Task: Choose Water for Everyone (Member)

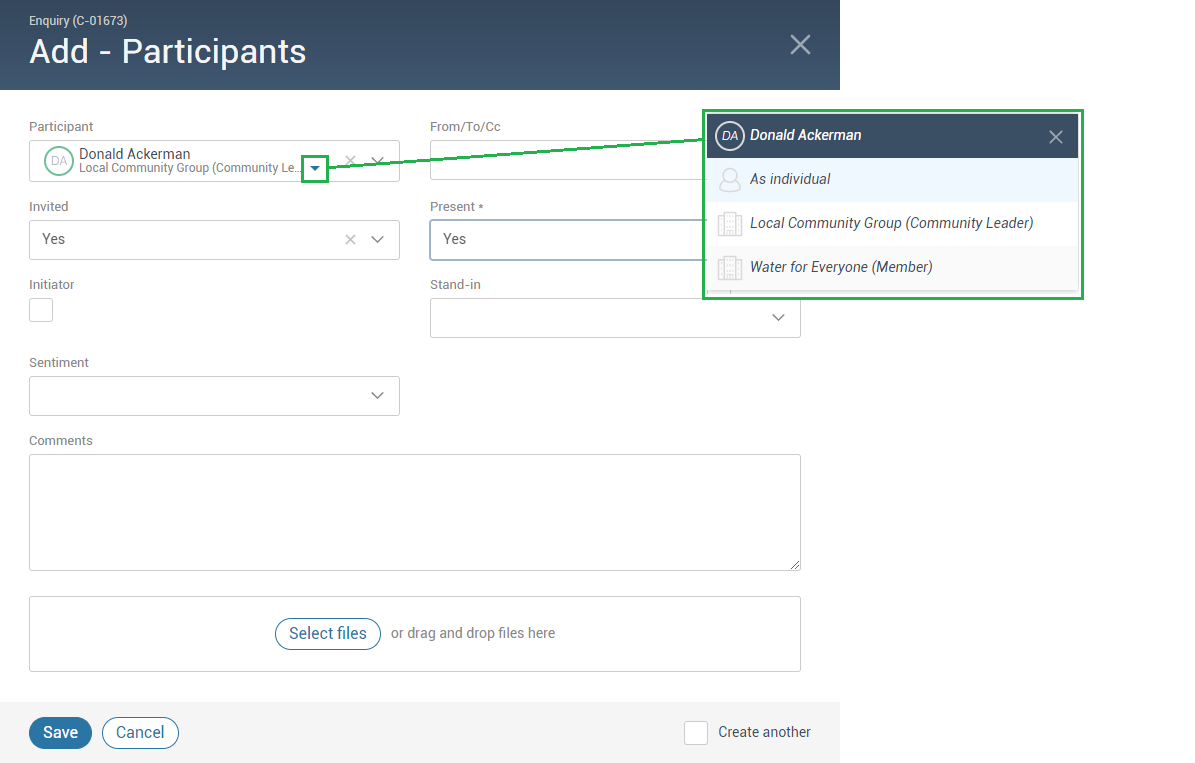Action: 841,268
